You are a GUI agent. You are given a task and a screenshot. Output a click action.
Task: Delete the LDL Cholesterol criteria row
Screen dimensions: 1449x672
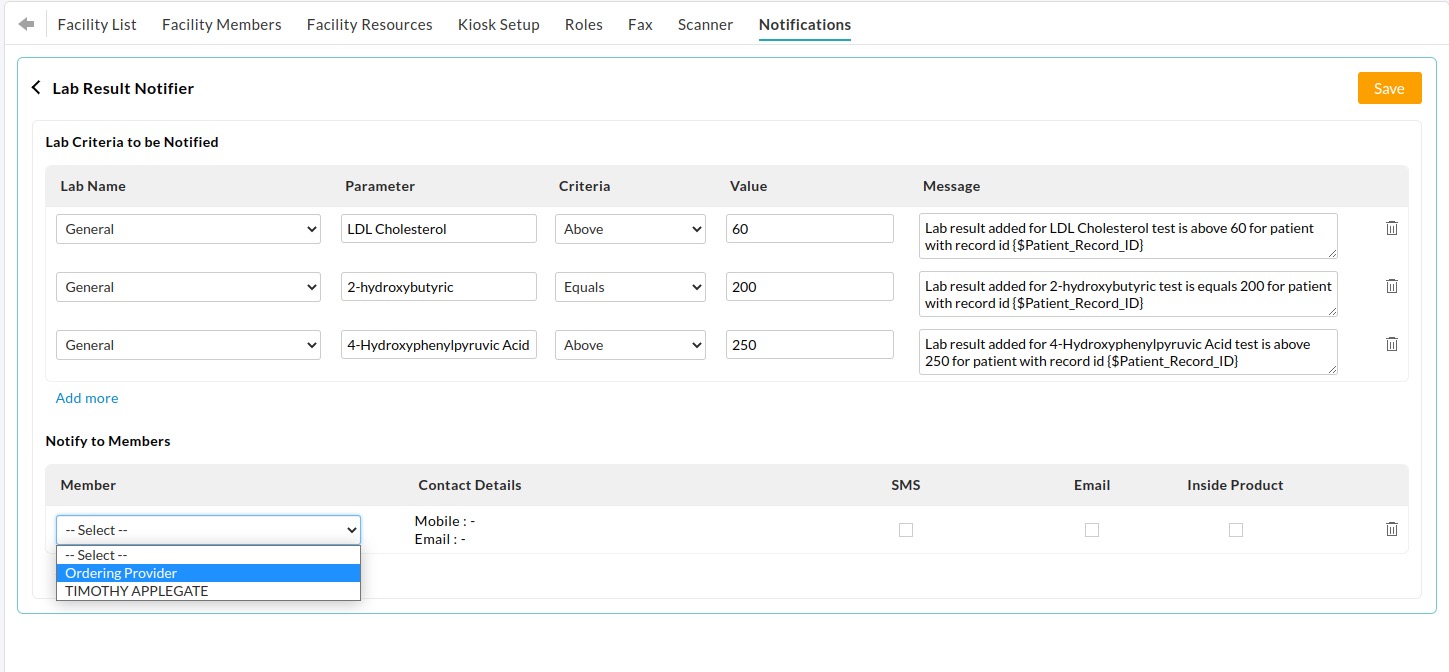(x=1391, y=228)
